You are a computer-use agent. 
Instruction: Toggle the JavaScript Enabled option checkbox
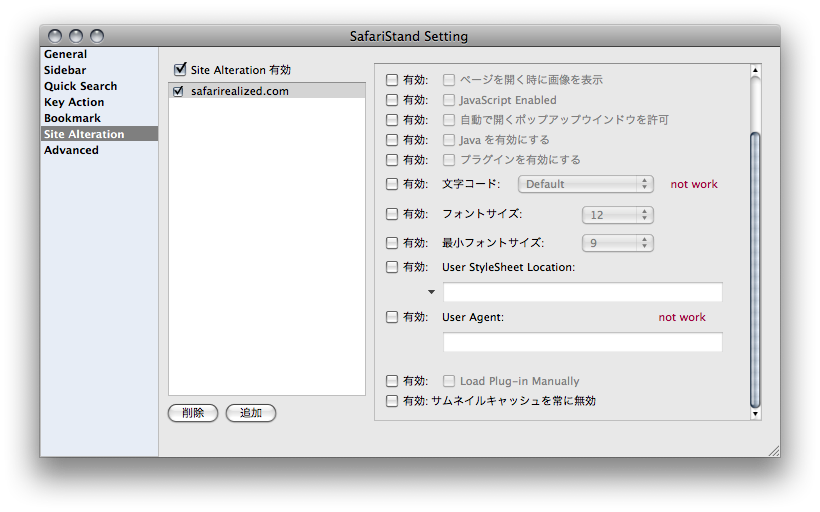point(449,100)
